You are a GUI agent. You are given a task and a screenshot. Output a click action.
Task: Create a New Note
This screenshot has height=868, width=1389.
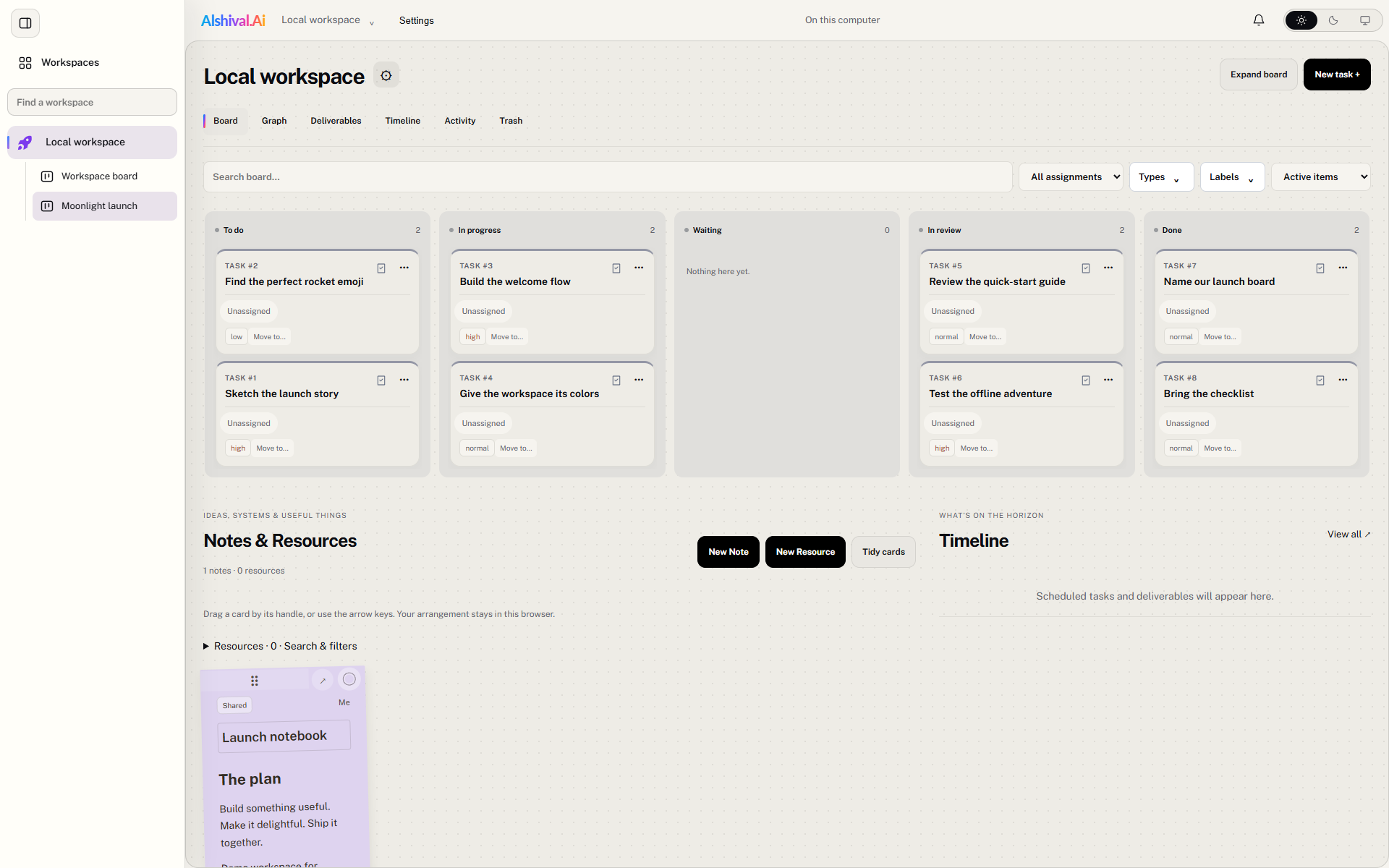[729, 552]
